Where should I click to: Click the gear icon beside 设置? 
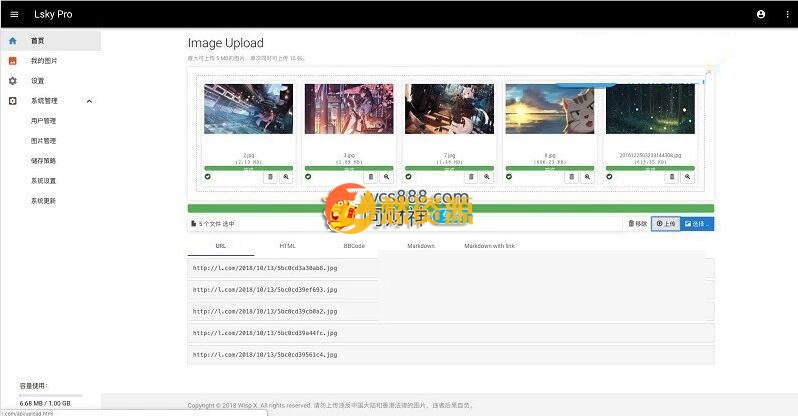13,81
